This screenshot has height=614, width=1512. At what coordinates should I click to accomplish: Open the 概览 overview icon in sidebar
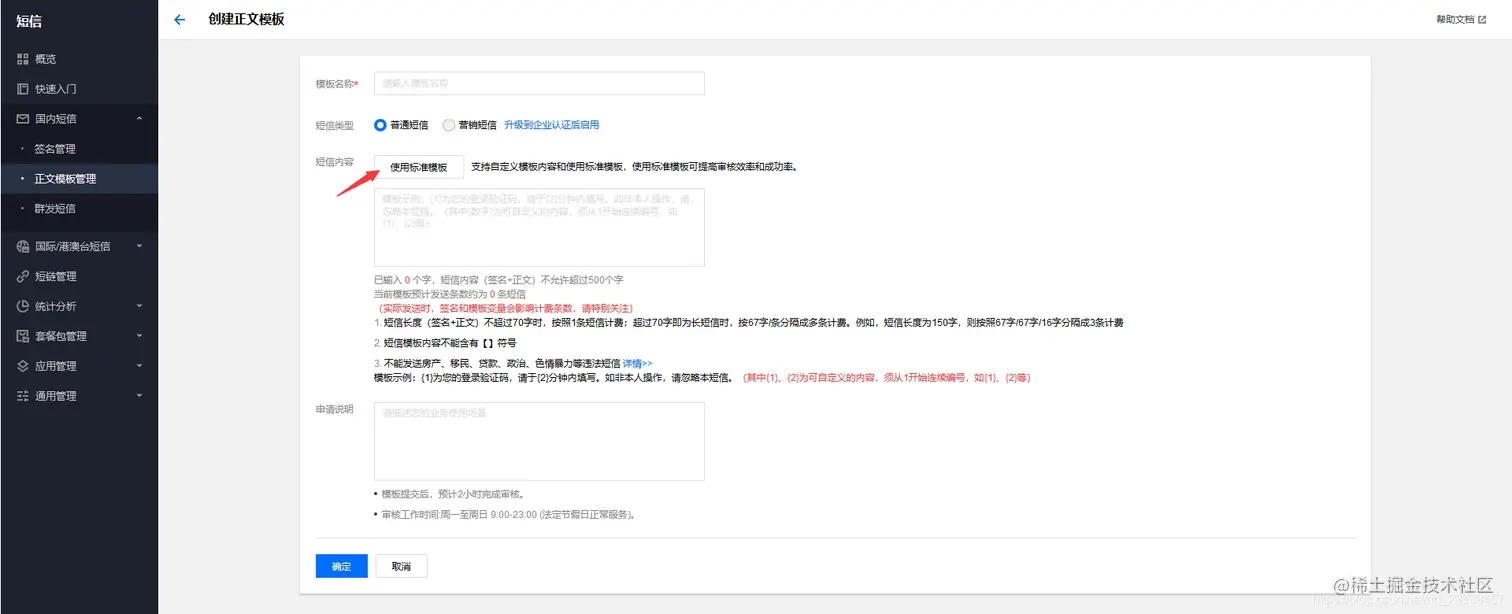(22, 58)
